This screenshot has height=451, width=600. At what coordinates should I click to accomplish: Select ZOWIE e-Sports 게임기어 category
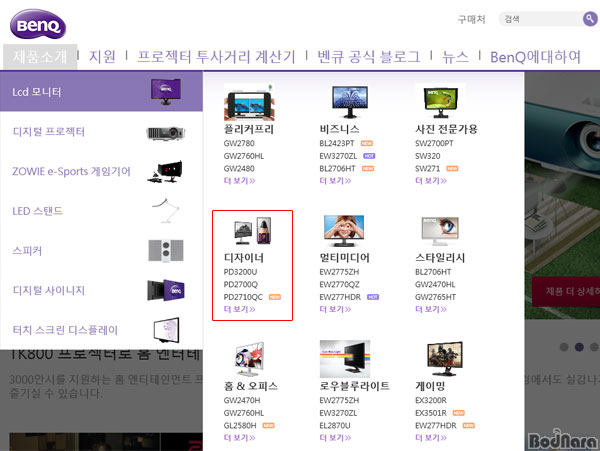pyautogui.click(x=71, y=171)
